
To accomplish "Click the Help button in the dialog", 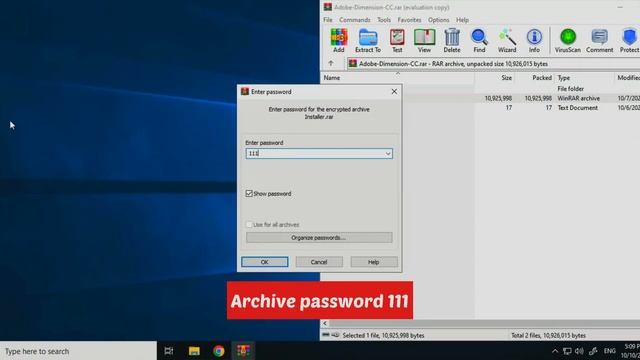I will tap(373, 262).
